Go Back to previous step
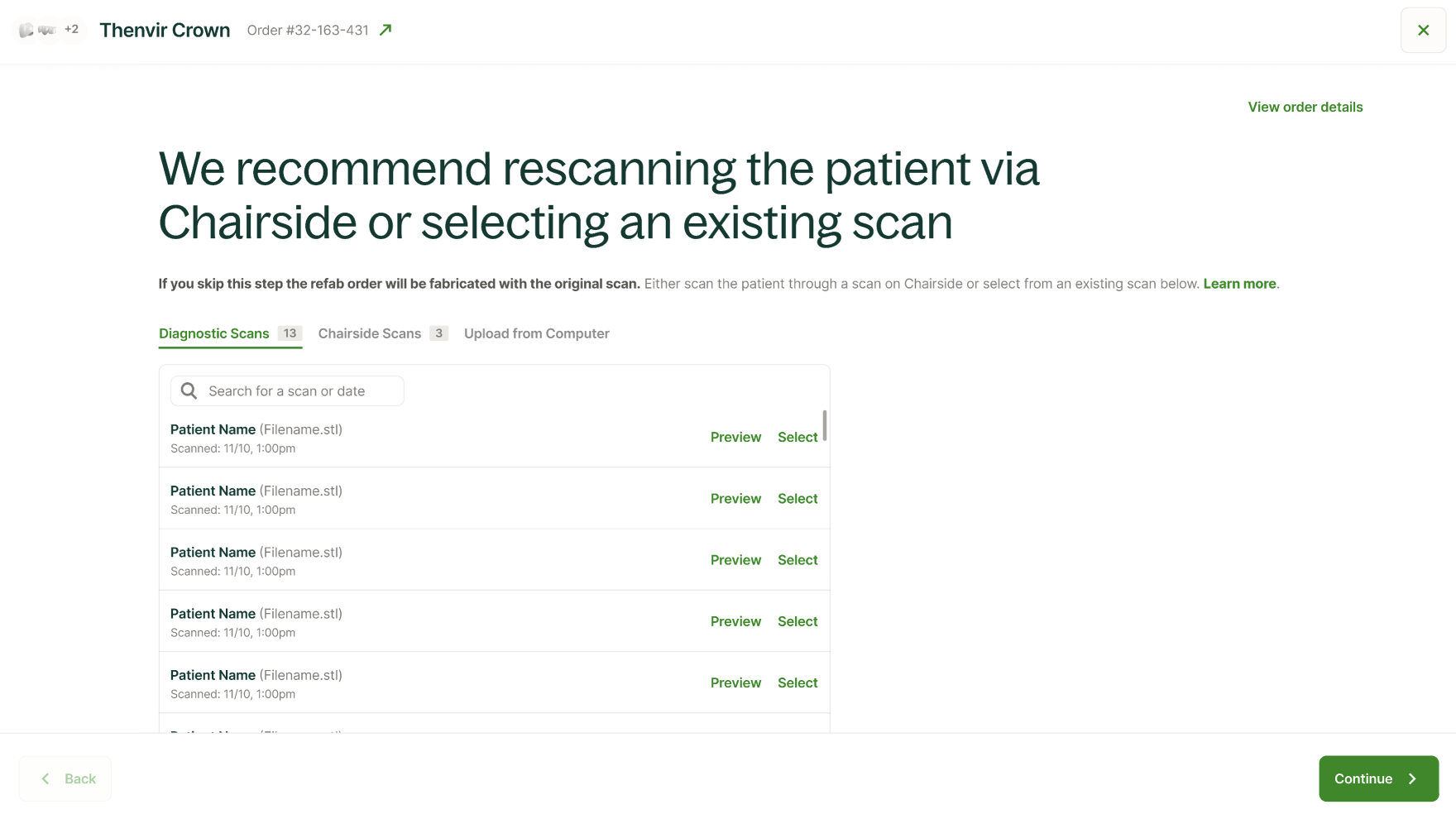The width and height of the screenshot is (1456, 819). click(x=65, y=778)
